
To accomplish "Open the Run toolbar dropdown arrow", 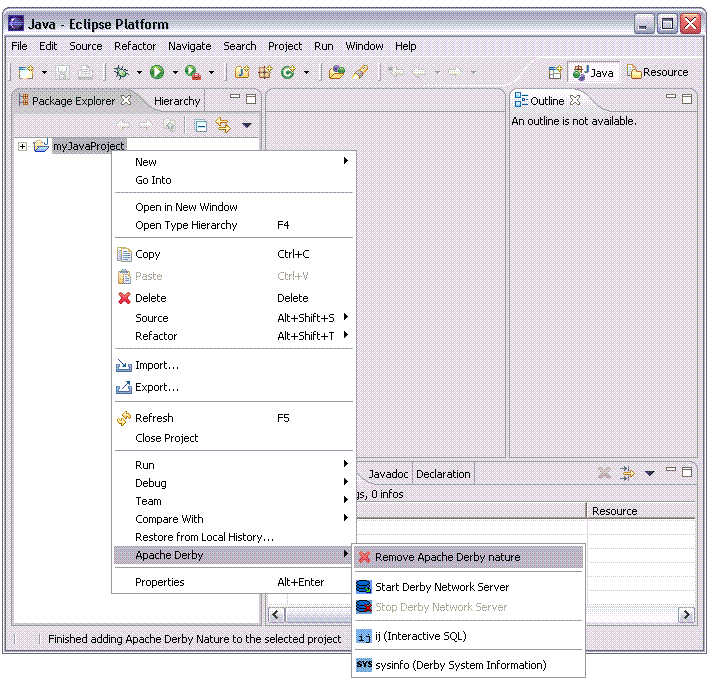I will [x=175, y=72].
